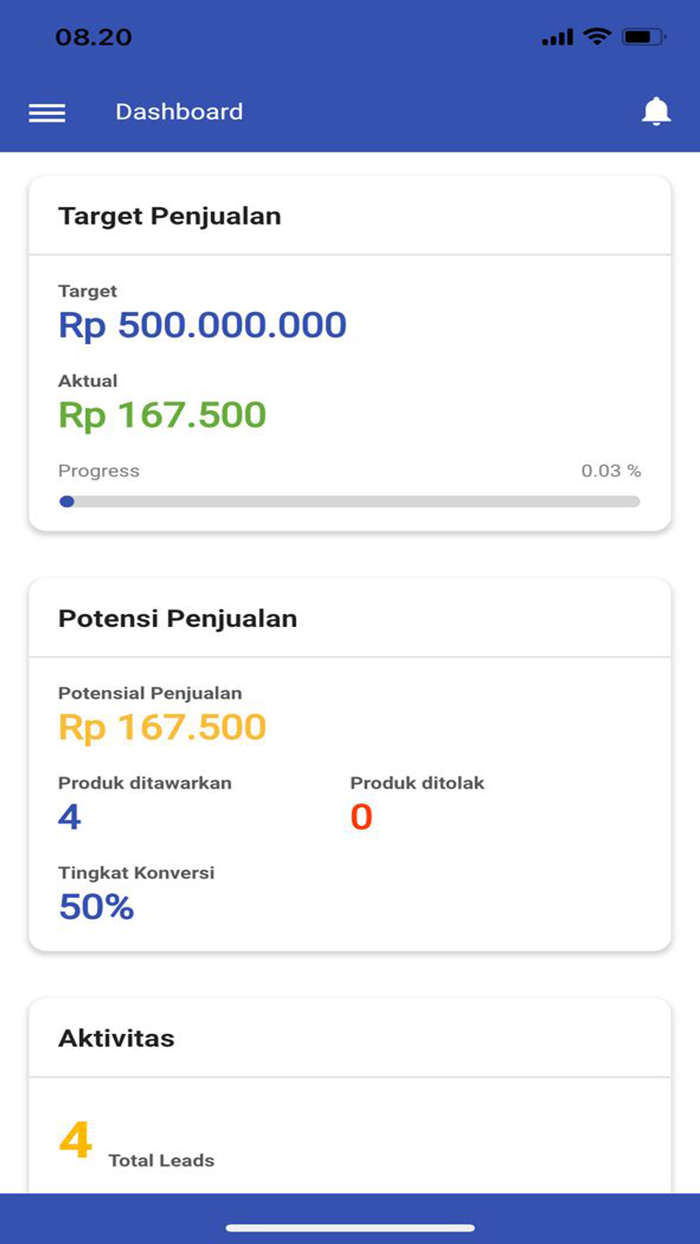The height and width of the screenshot is (1244, 700).
Task: Select the Dashboard title in the header
Action: tap(180, 112)
